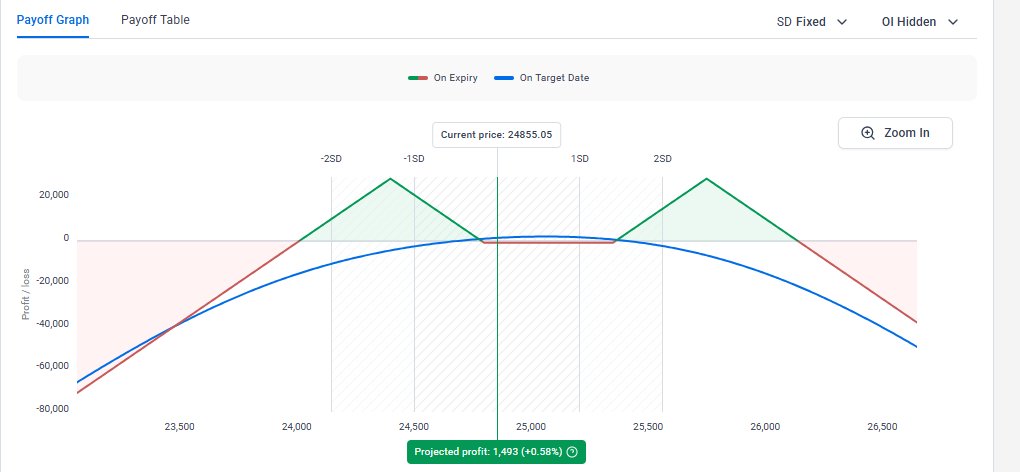Click the 24,000 x-axis label
This screenshot has height=472, width=1020.
tap(297, 427)
